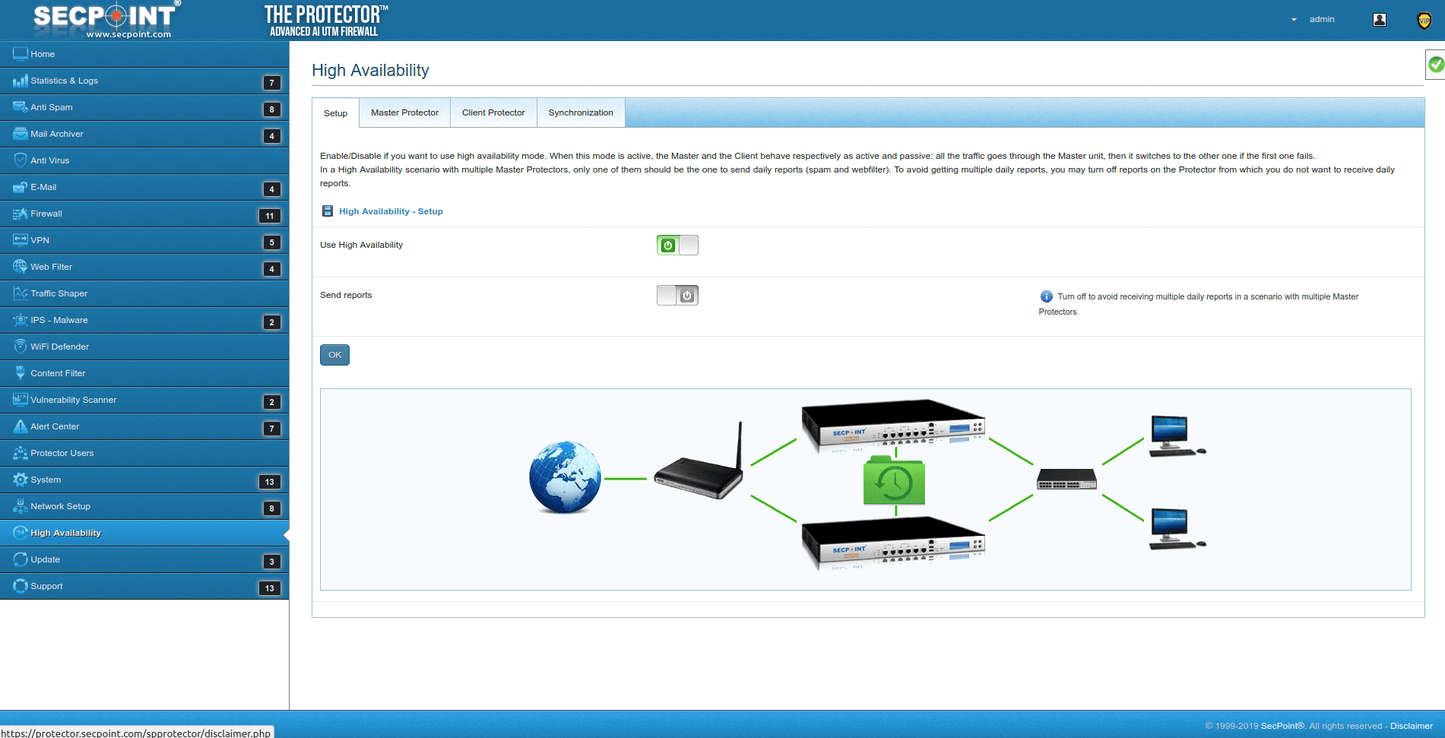This screenshot has width=1445, height=738.
Task: Click the OK button
Action: [334, 354]
